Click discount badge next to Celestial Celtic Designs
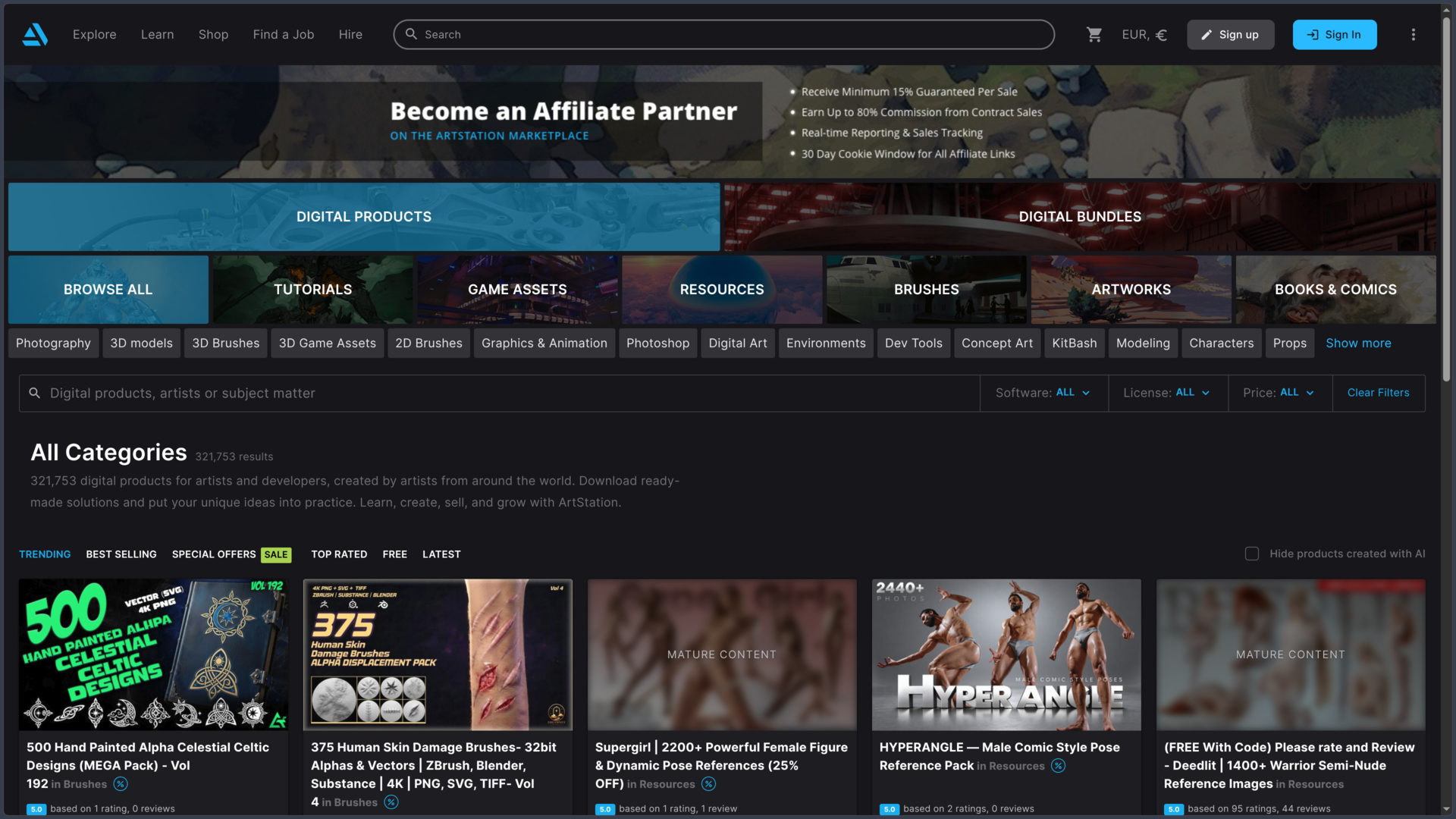The height and width of the screenshot is (819, 1456). 121,784
